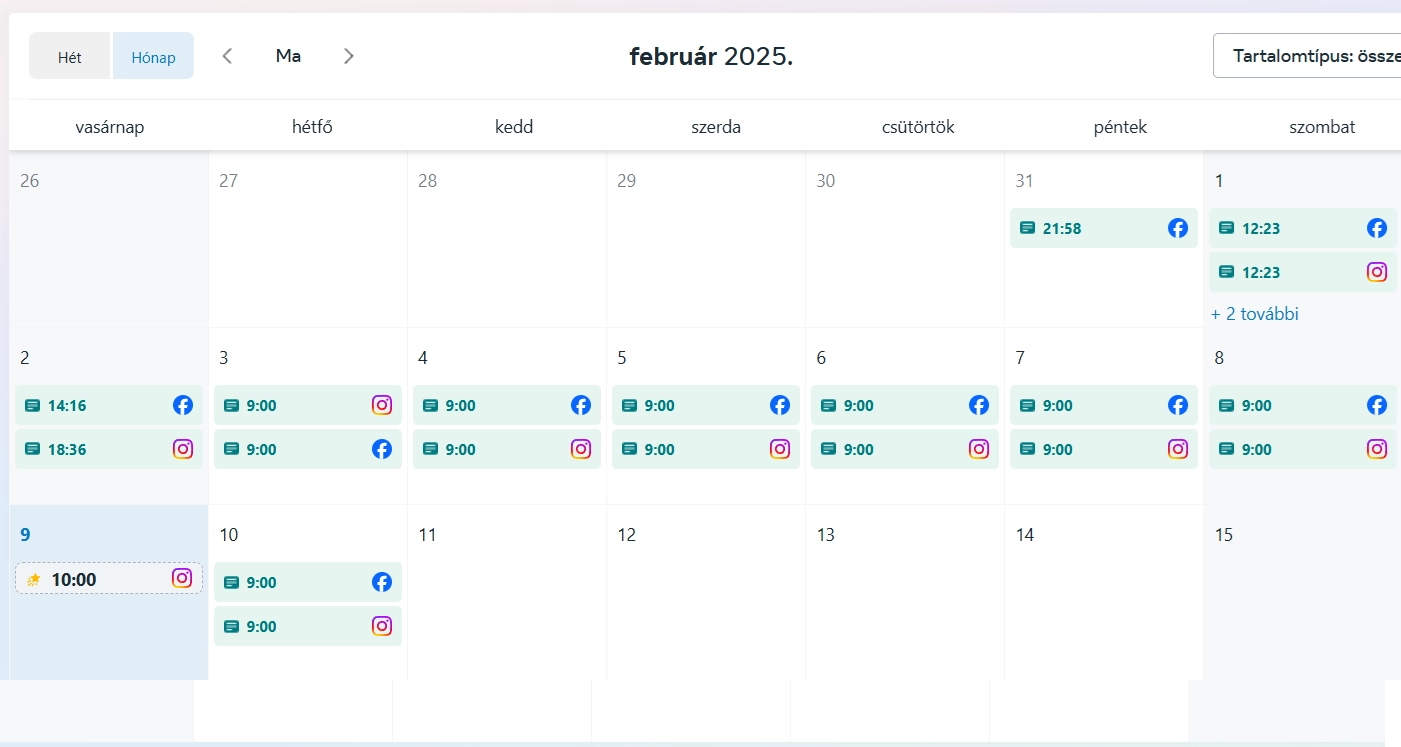
Task: Click Instagram icon on February 3 post
Action: 382,405
